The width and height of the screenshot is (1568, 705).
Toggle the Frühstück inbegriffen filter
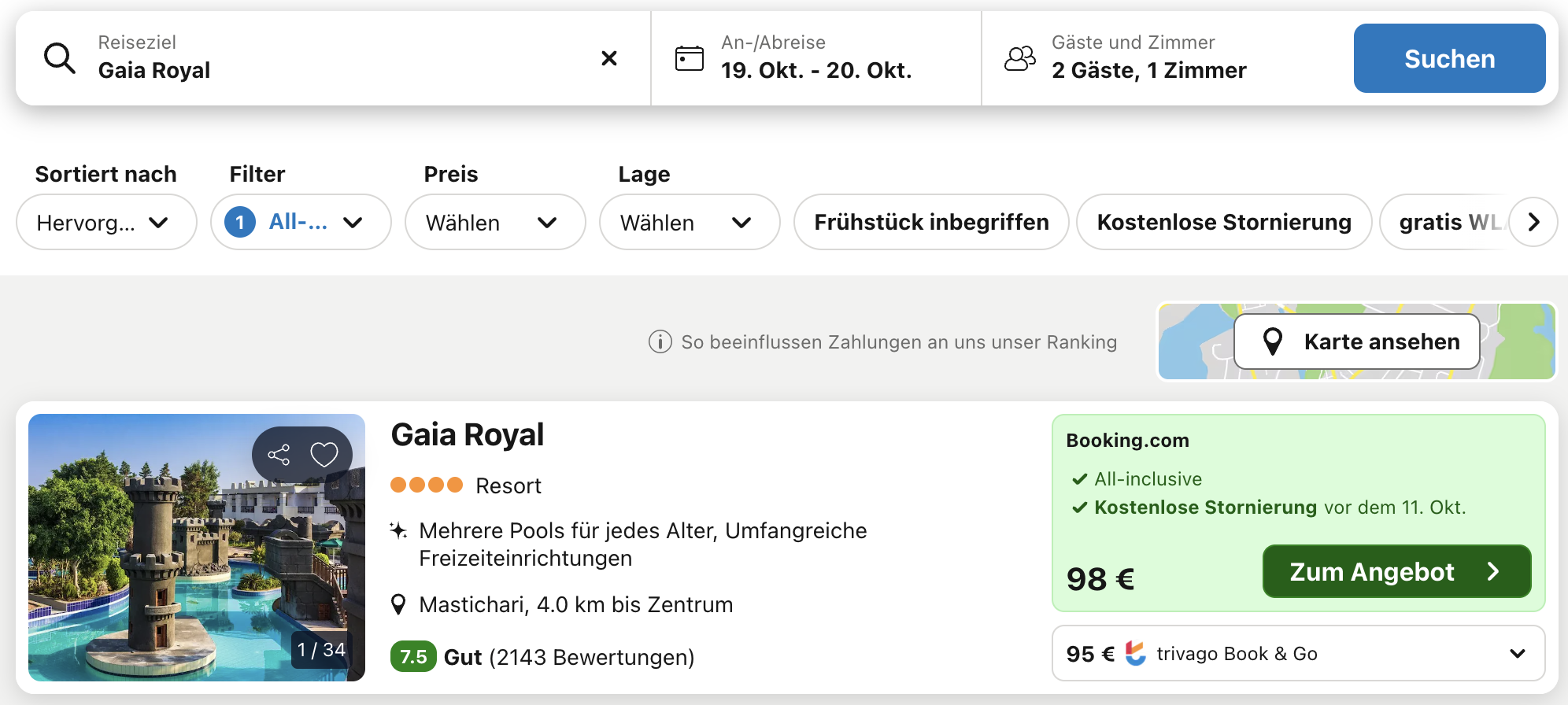pyautogui.click(x=931, y=222)
